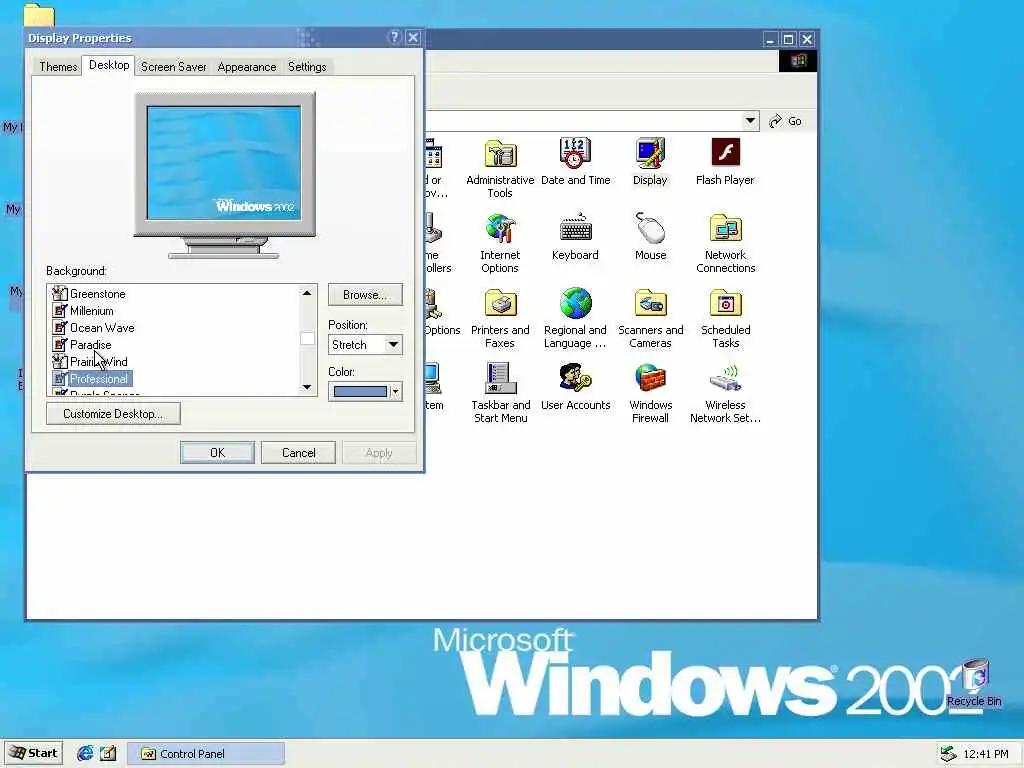Click the Control Panel taskbar button
The height and width of the screenshot is (768, 1024).
click(206, 754)
